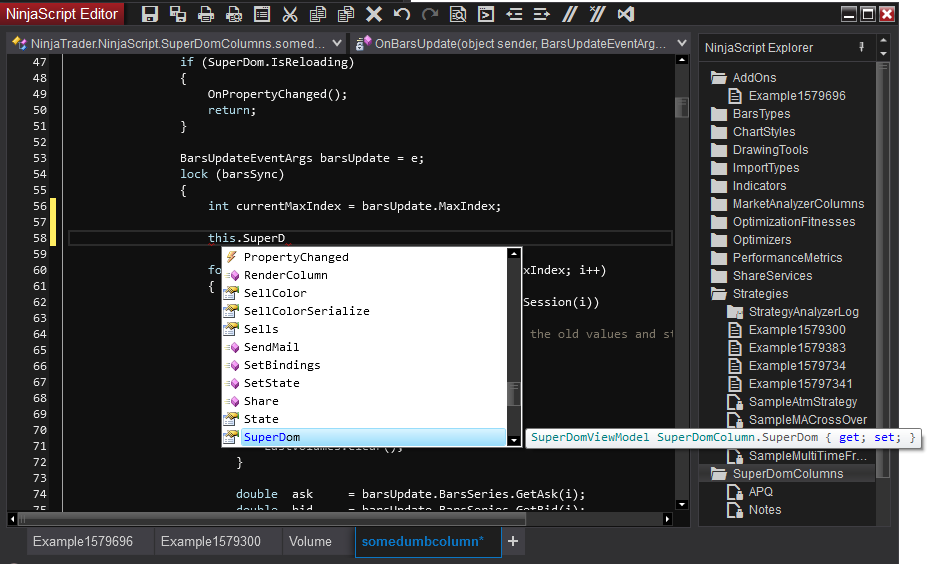Open SampleAtmStrategy in the explorer tree
The image size is (927, 564).
[802, 402]
